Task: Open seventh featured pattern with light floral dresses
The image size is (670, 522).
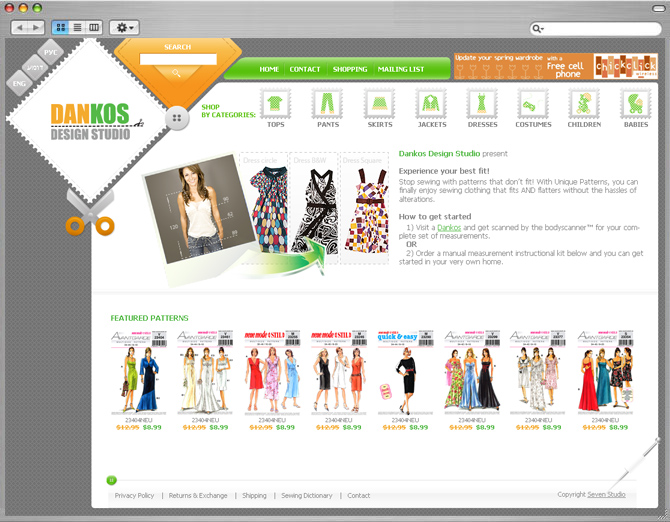Action: [x=538, y=372]
